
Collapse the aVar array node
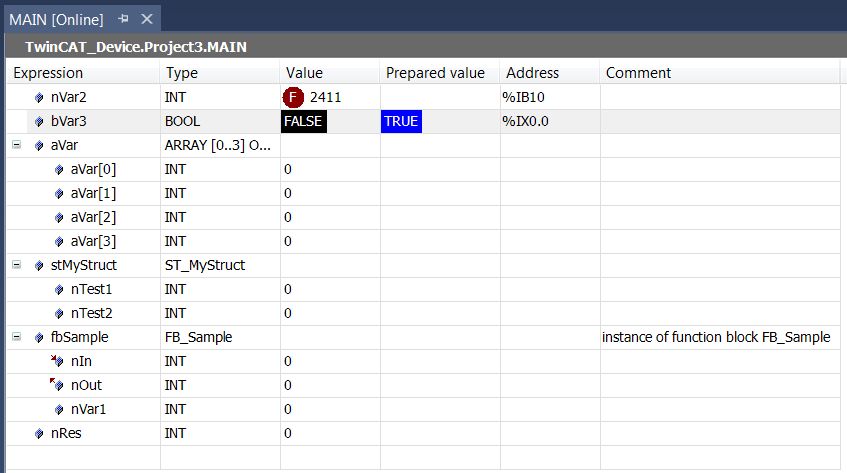pos(17,145)
